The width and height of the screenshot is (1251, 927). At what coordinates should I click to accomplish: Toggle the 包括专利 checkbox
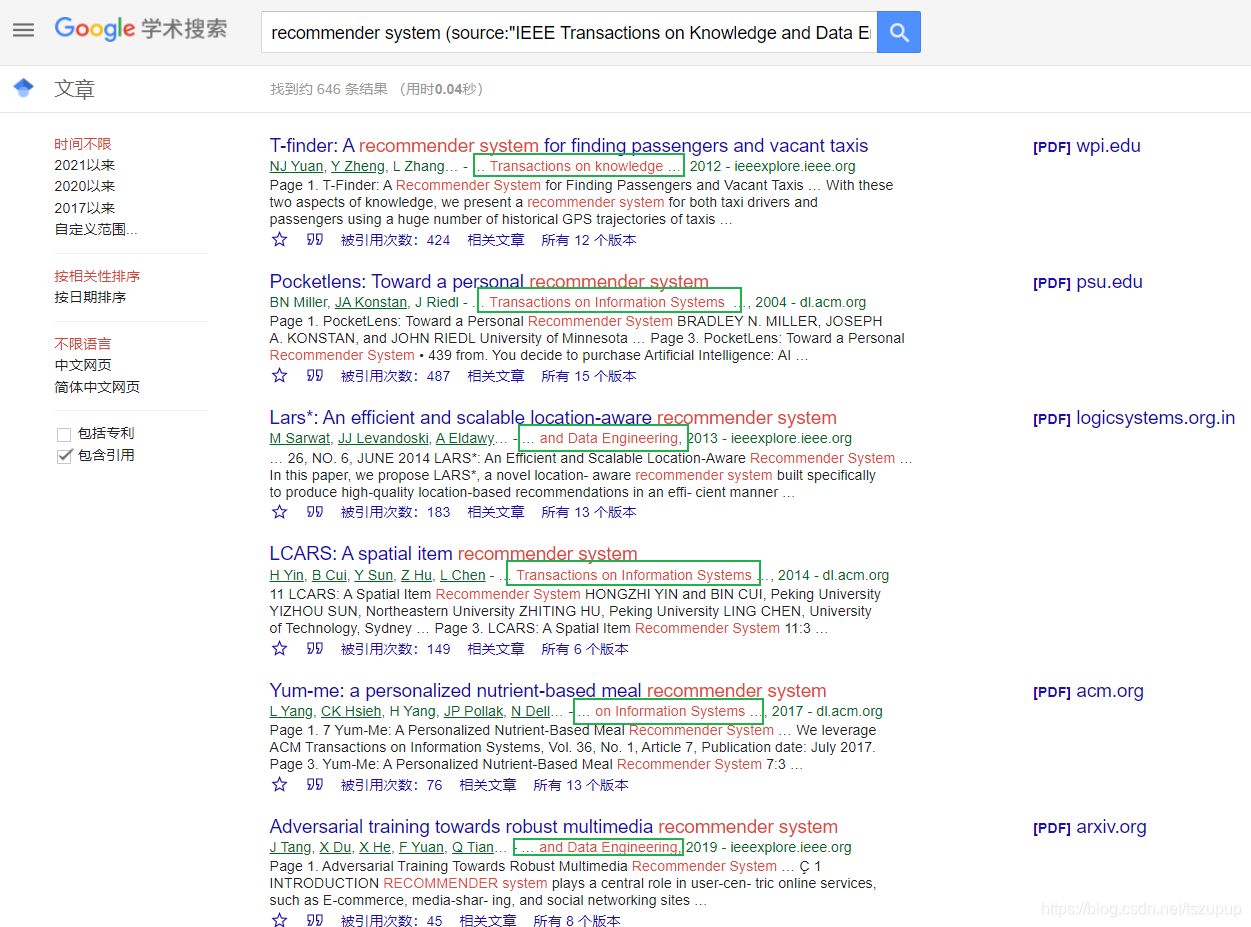(x=64, y=434)
